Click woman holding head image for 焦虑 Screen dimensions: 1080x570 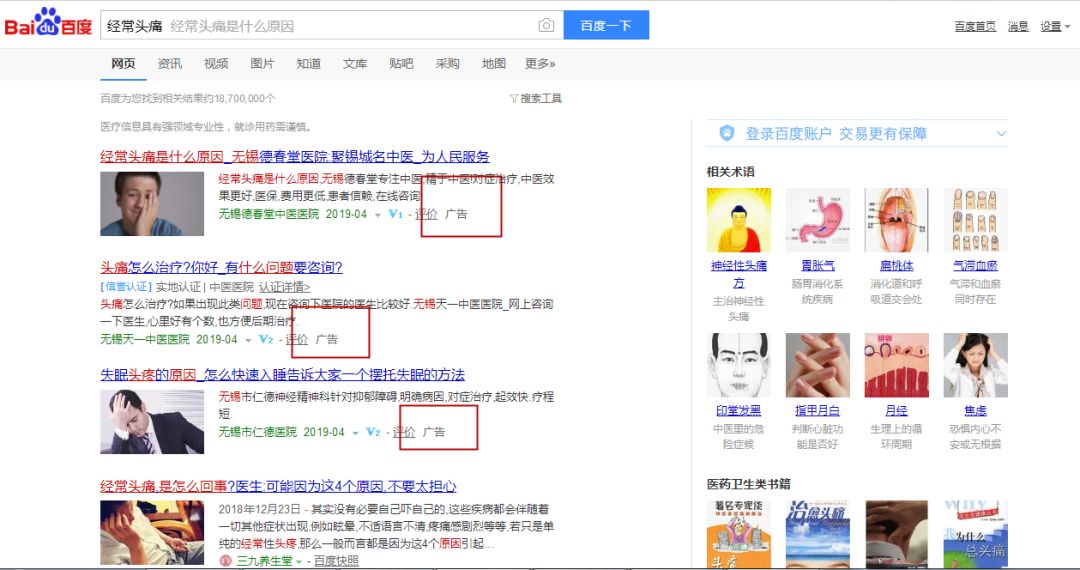click(x=975, y=366)
